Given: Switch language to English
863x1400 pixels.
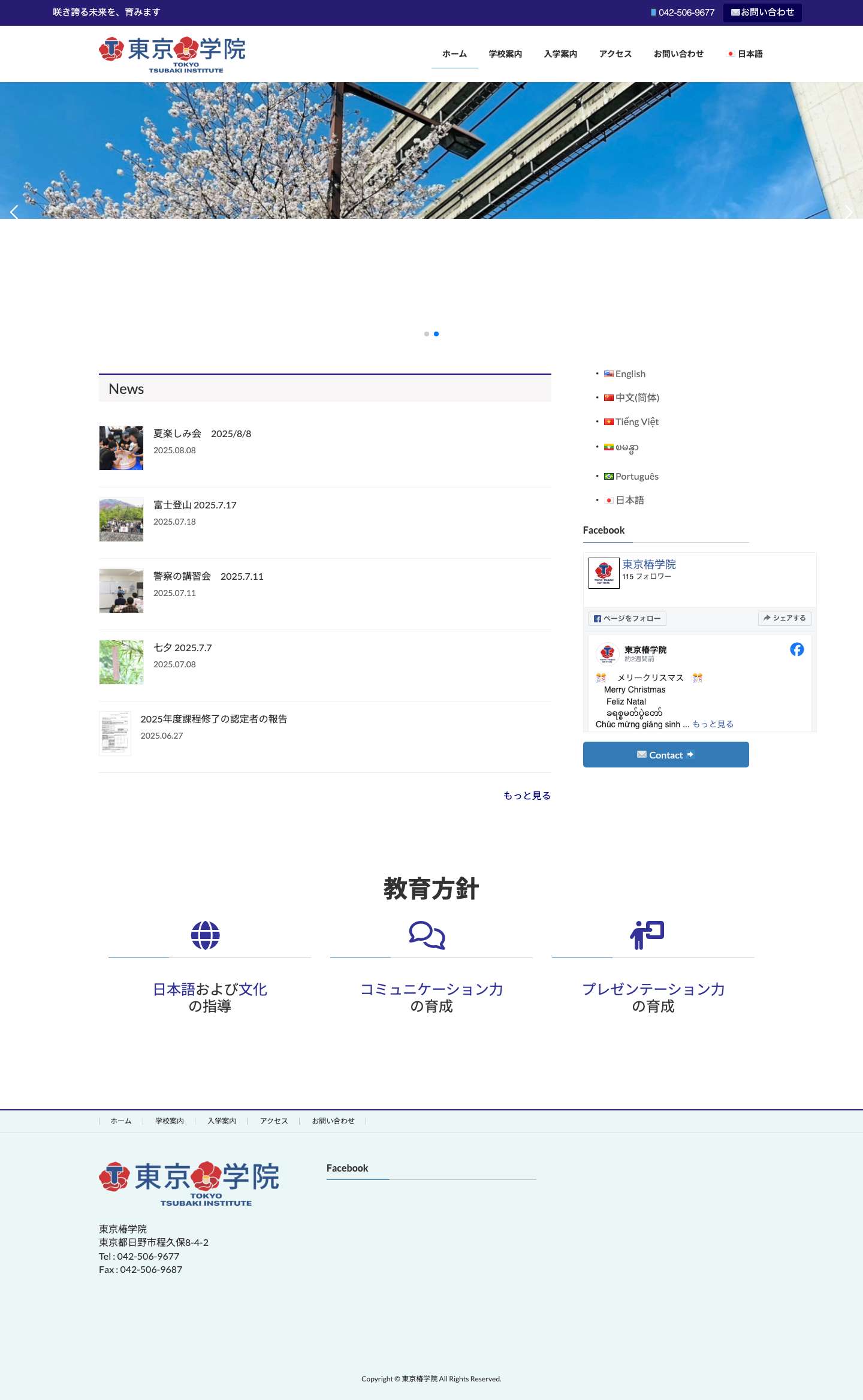Looking at the screenshot, I should point(630,374).
